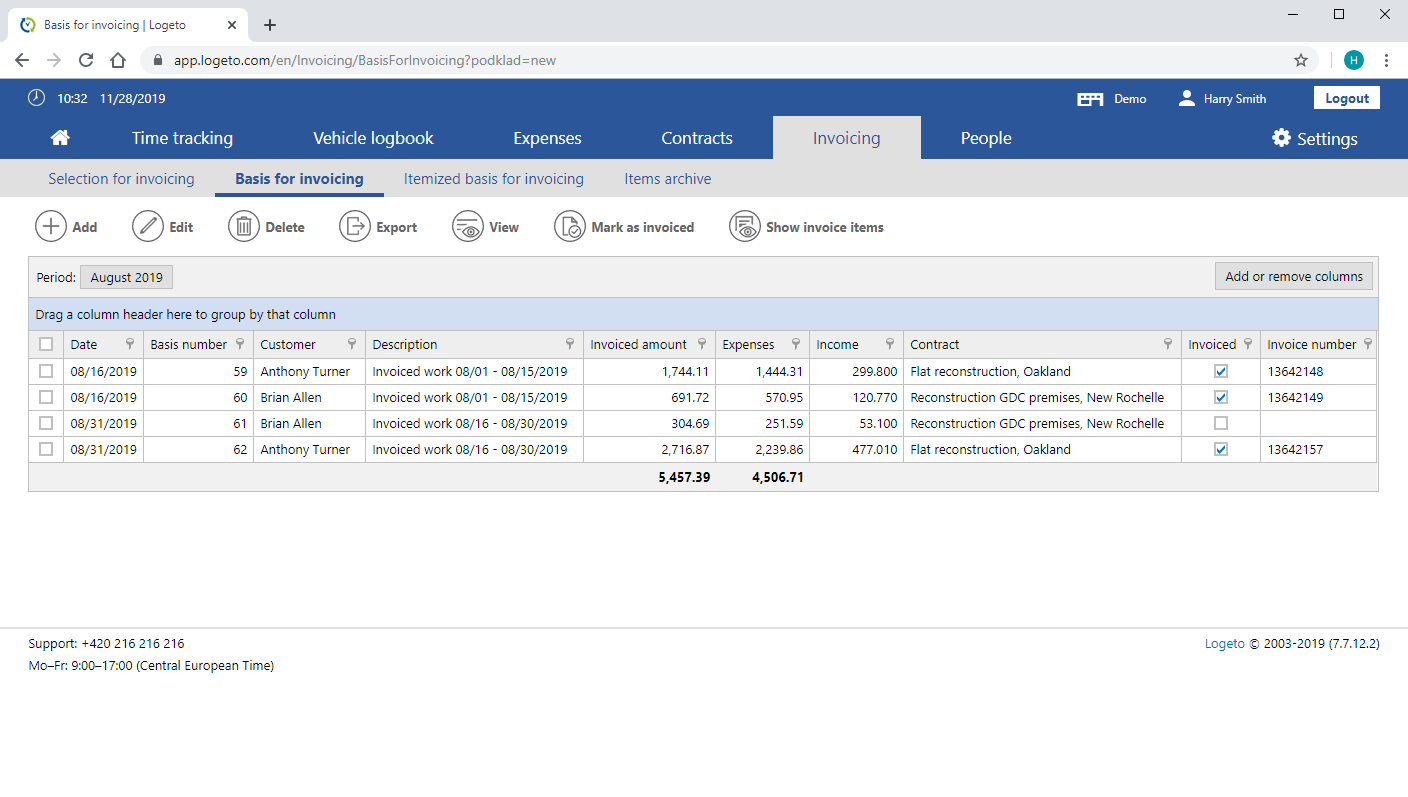Bookmark this page with the star icon
Viewport: 1408px width, 797px height.
[1301, 60]
